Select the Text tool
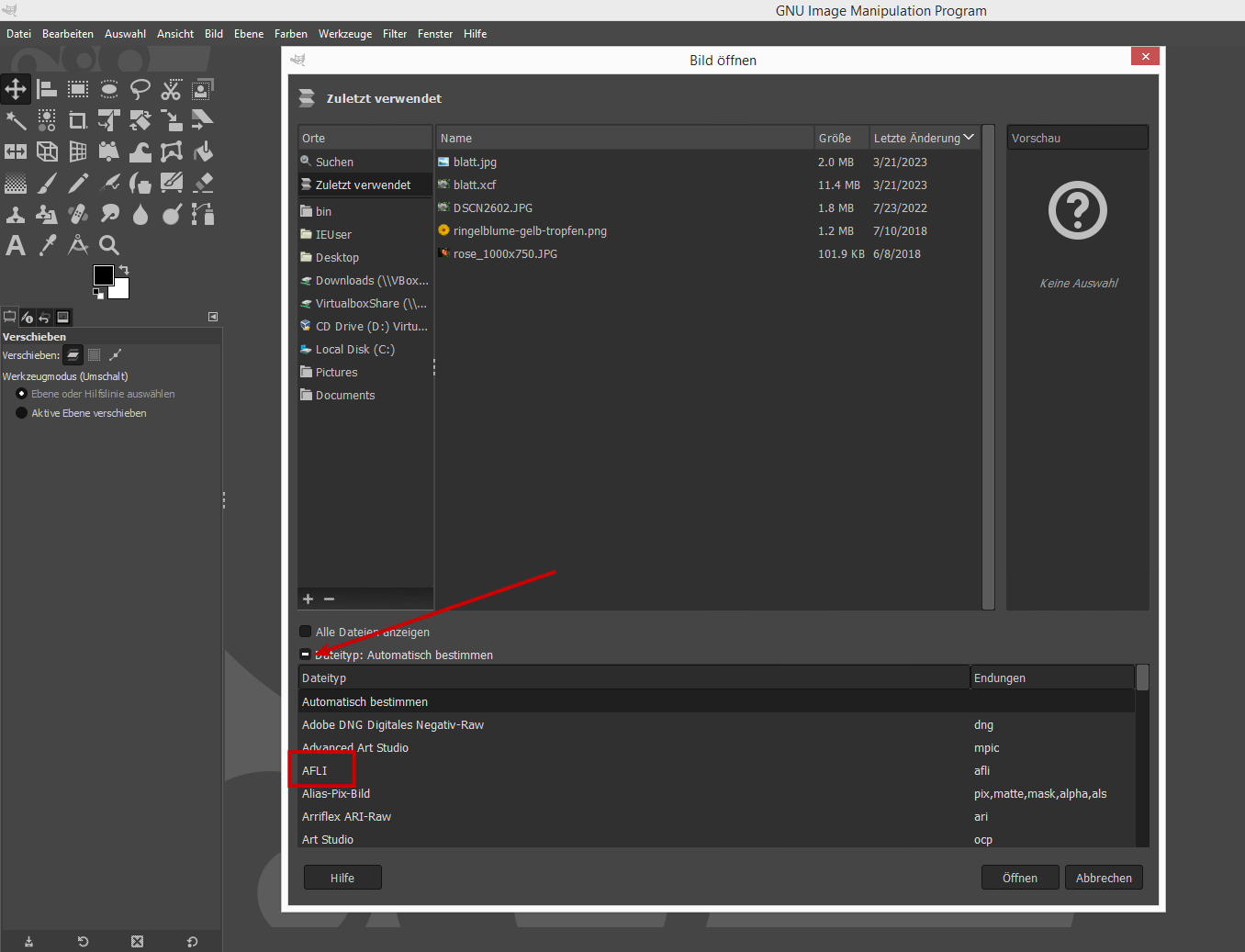Screen dimensions: 1245x952 click(x=16, y=245)
